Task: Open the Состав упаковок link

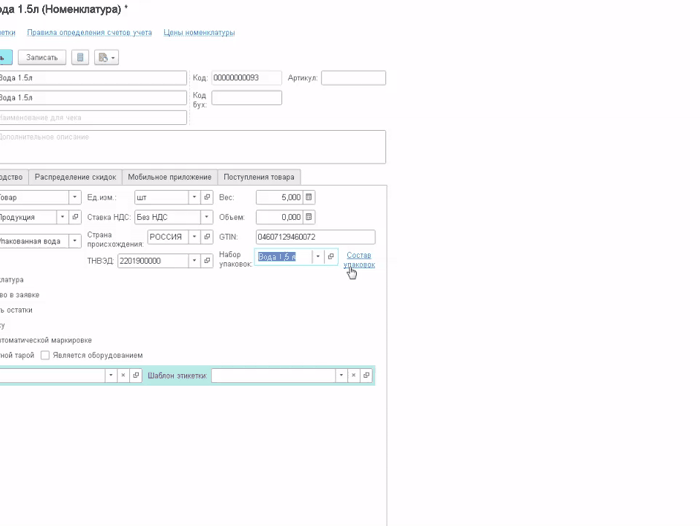Action: [x=359, y=260]
